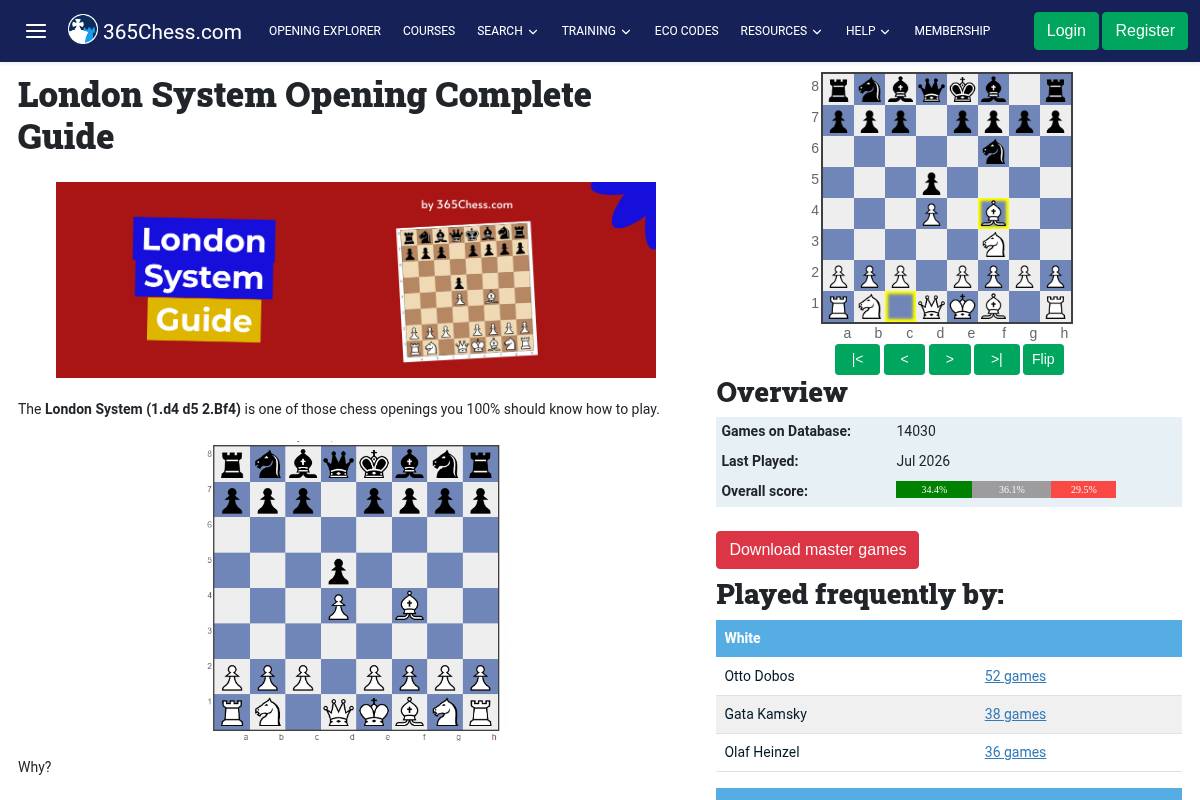Image resolution: width=1200 pixels, height=800 pixels.
Task: Click the white bishop on f4 in the article diagram
Action: [x=409, y=605]
